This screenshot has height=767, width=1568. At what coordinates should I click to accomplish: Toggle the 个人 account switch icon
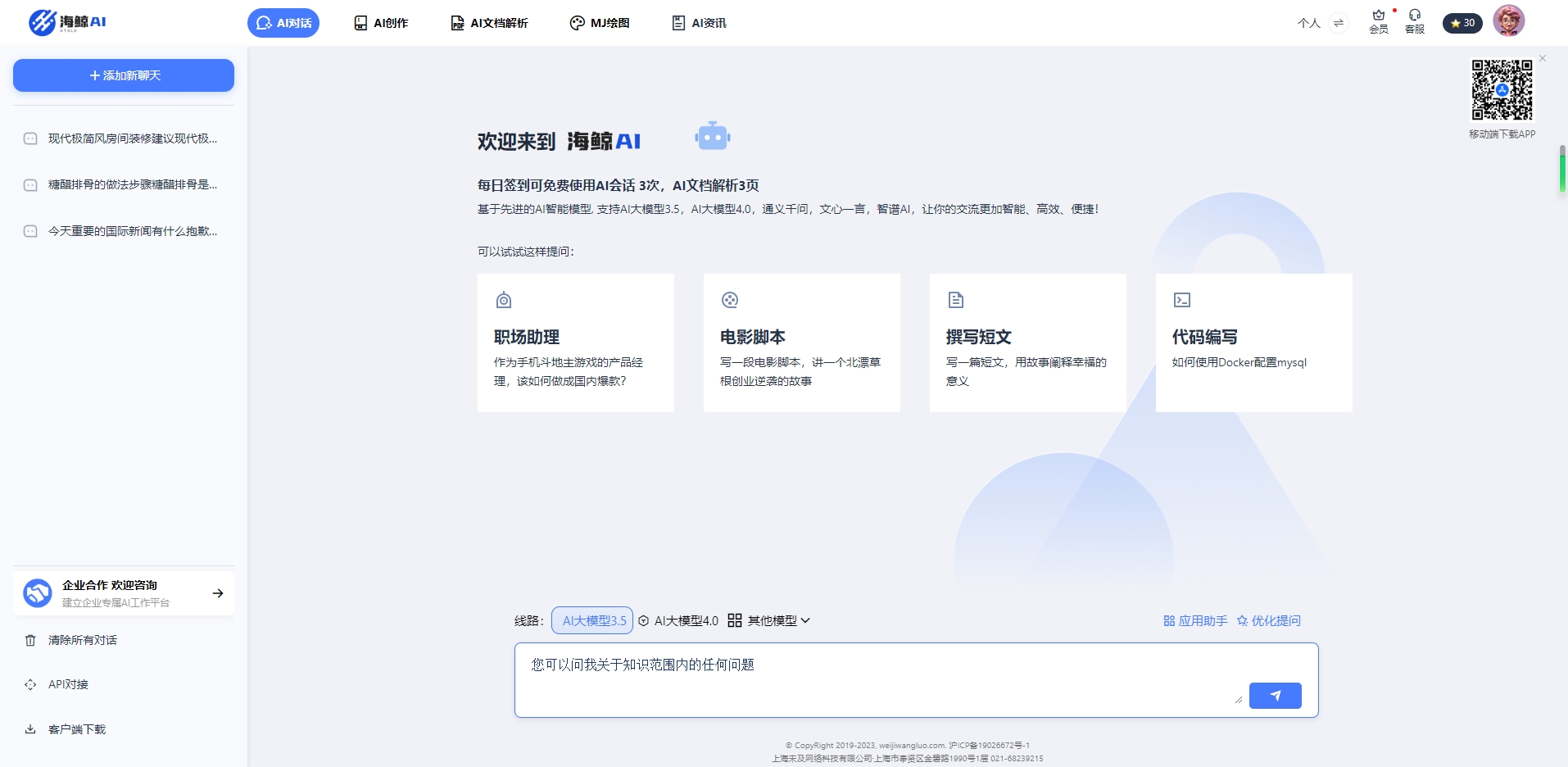pos(1339,23)
